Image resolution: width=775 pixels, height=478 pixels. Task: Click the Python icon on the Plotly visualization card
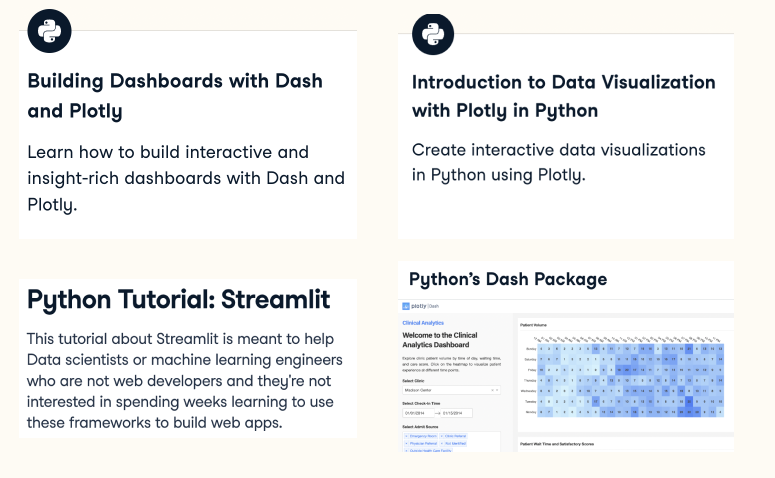[x=433, y=34]
